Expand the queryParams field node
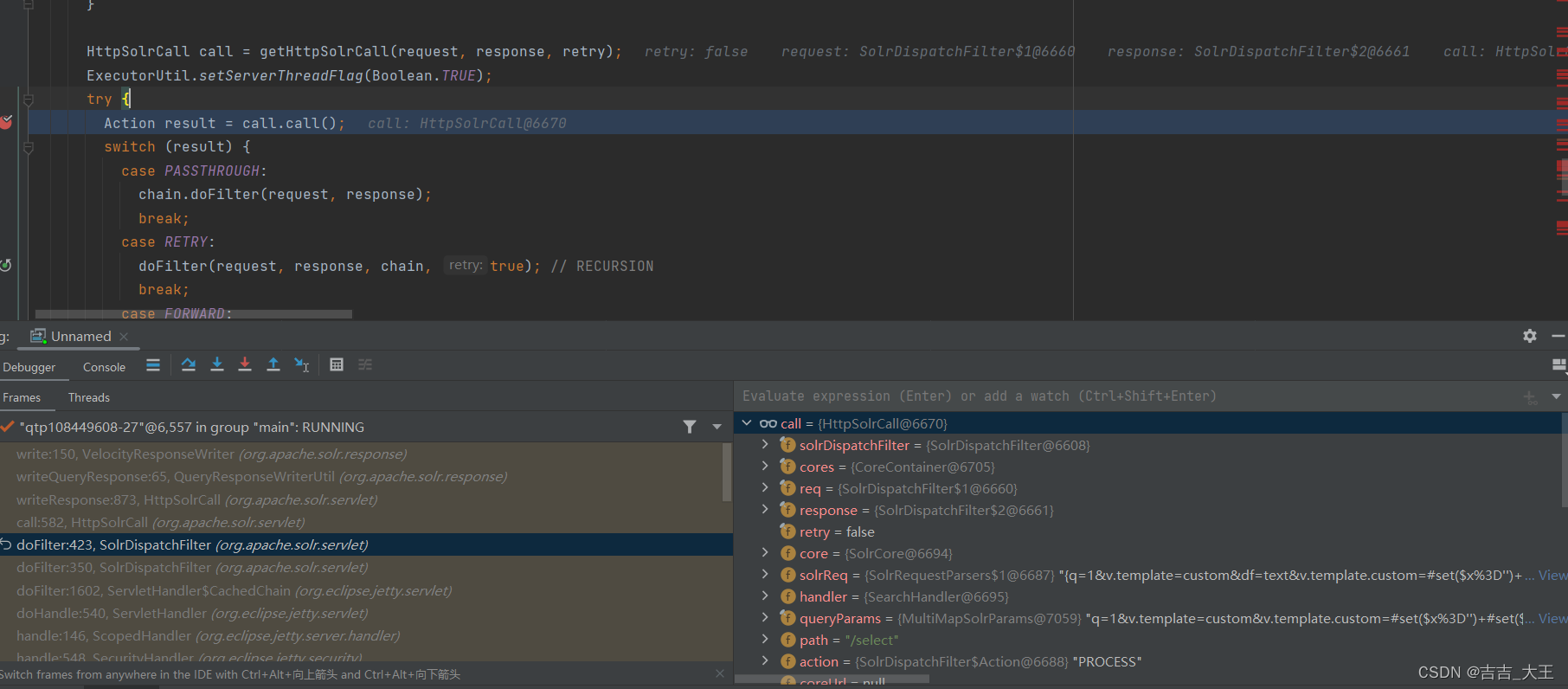Screen dimensions: 1568x689 (x=765, y=618)
